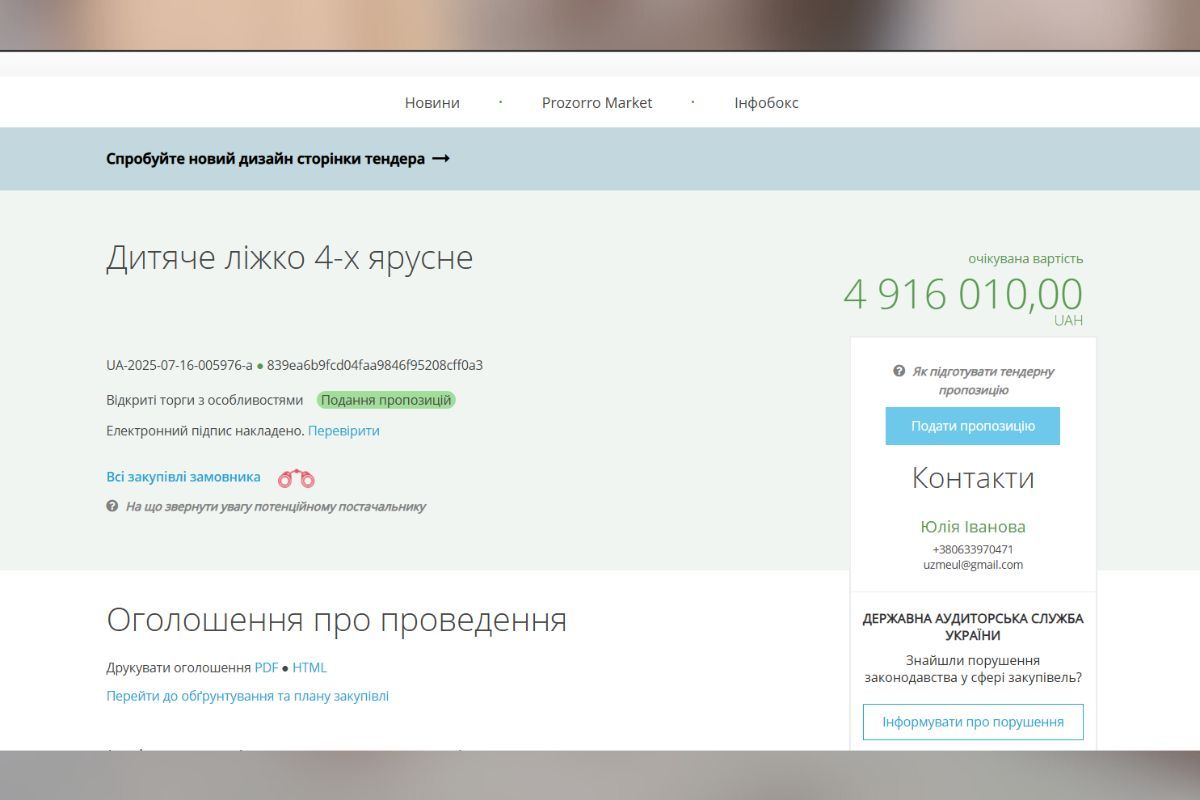The width and height of the screenshot is (1200, 800).
Task: Open the Інфобокс page
Action: tap(765, 102)
